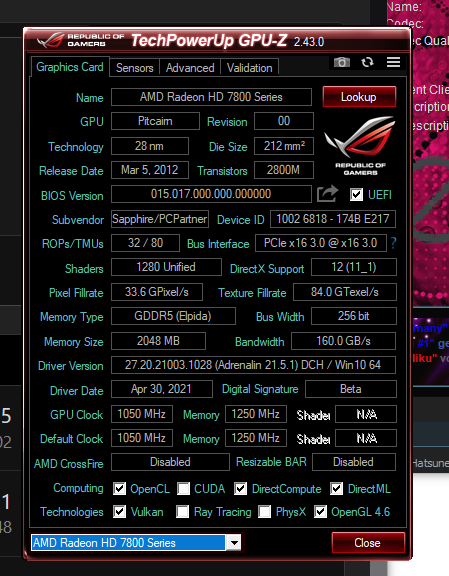Toggle the OpenGL 4.6 checkbox
449x576 pixels.
tap(320, 512)
